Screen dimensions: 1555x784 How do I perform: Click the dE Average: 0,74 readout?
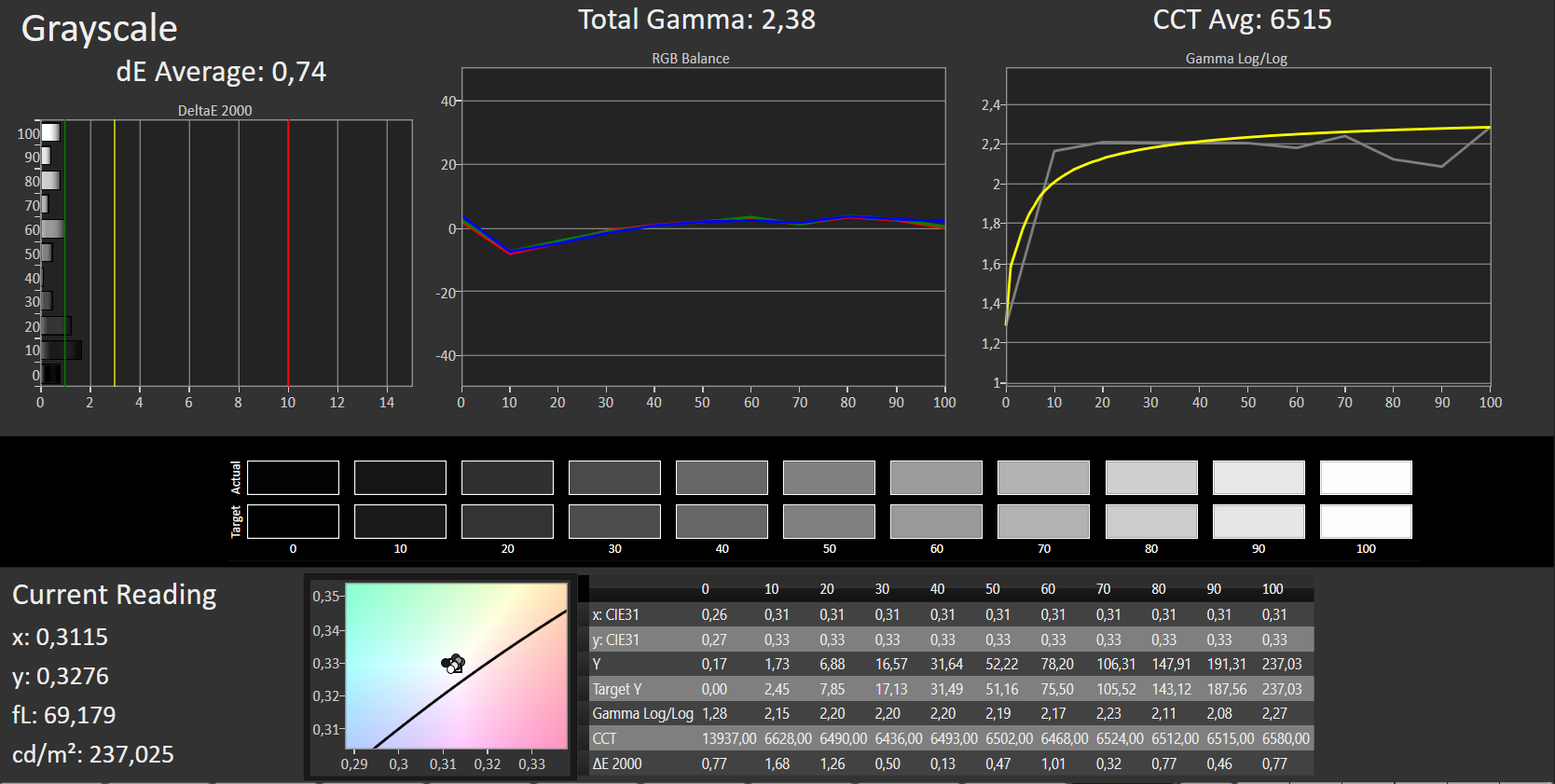[x=221, y=72]
